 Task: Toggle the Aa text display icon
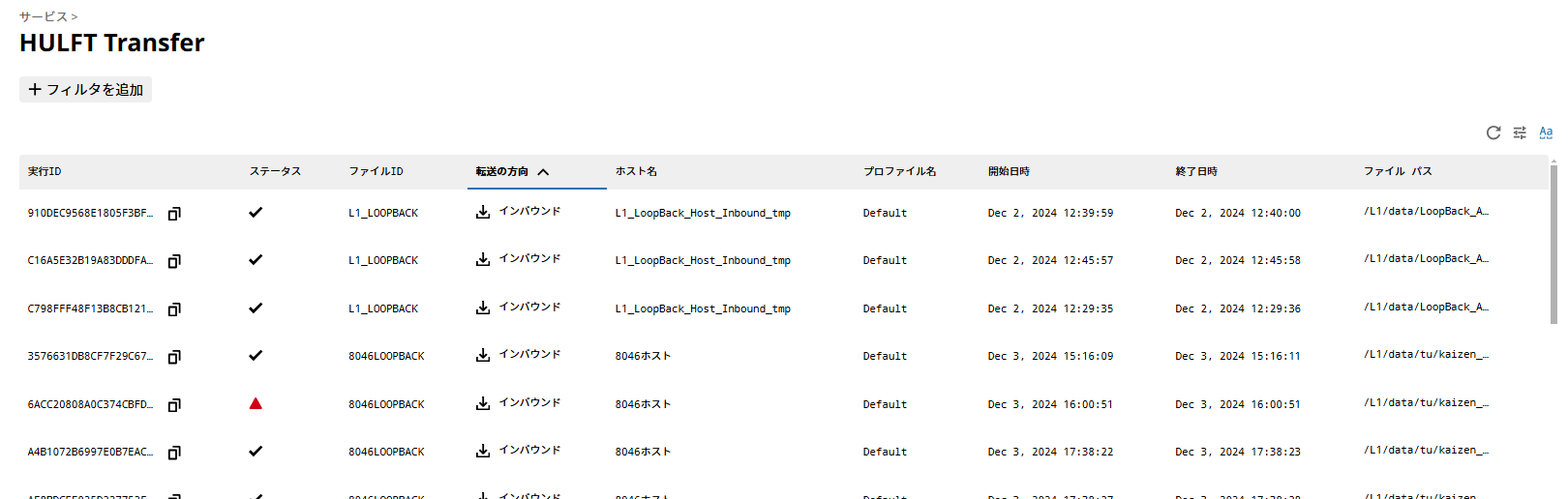(x=1546, y=132)
